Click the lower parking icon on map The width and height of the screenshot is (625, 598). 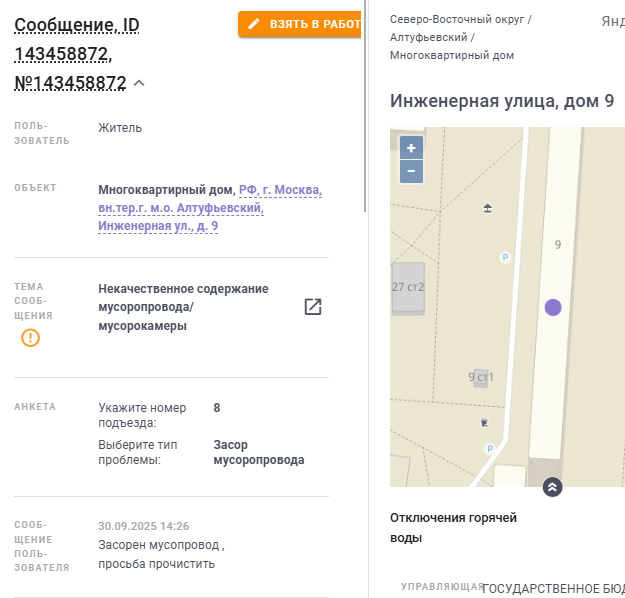coord(489,449)
